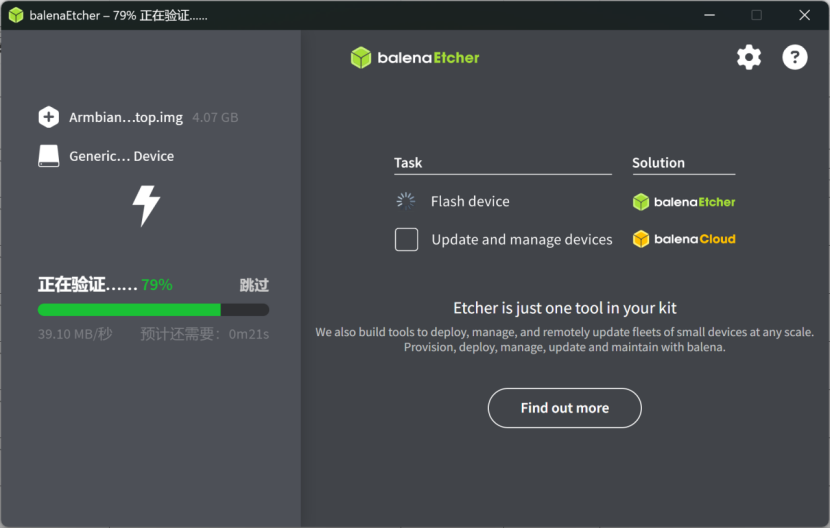Minimize the balenaEtcher window
Screen dimensions: 830x528
(x=709, y=15)
